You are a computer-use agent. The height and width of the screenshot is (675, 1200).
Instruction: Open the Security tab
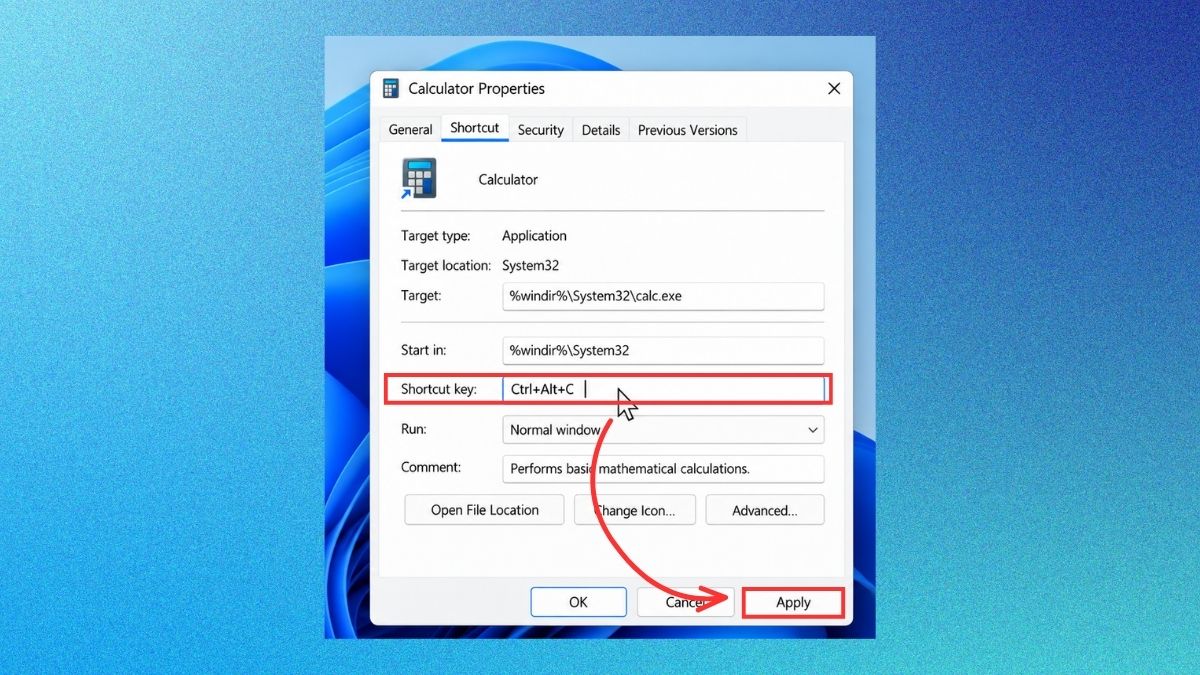tap(541, 130)
